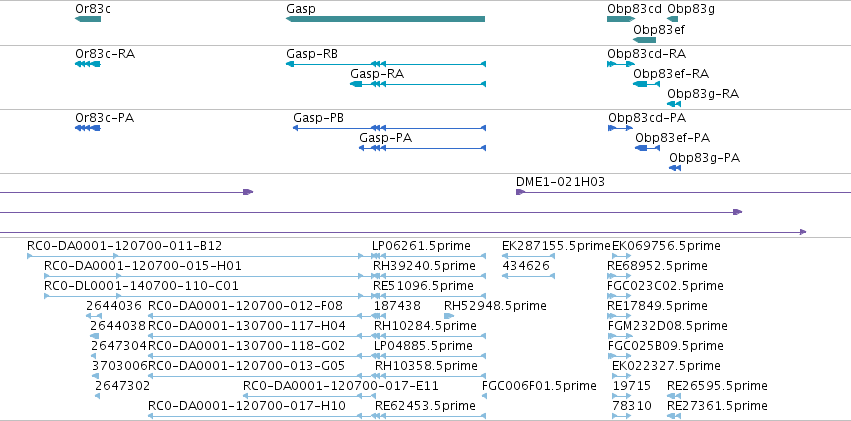
Task: Select the Gasp-PB protein feature line
Action: 389,128
